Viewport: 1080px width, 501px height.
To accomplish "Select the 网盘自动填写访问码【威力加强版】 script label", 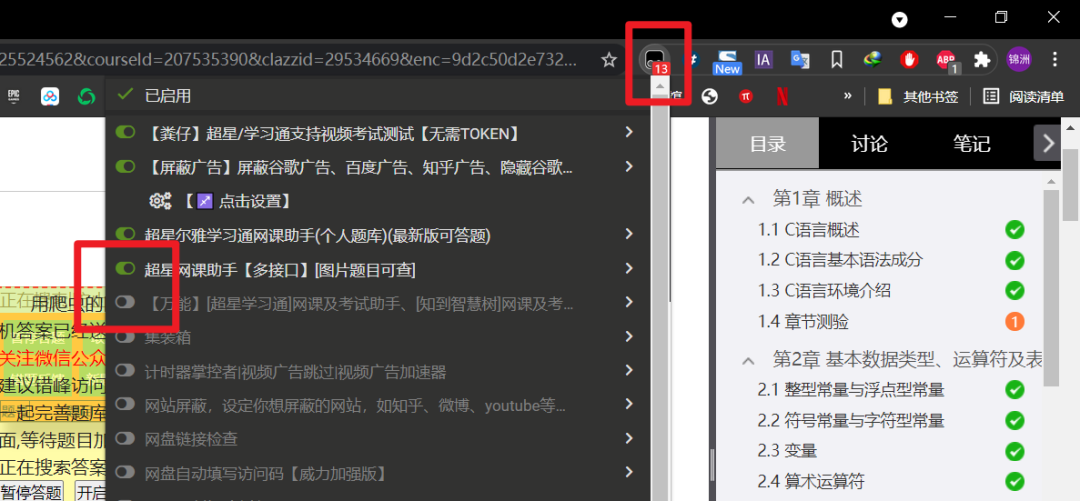I will [264, 473].
